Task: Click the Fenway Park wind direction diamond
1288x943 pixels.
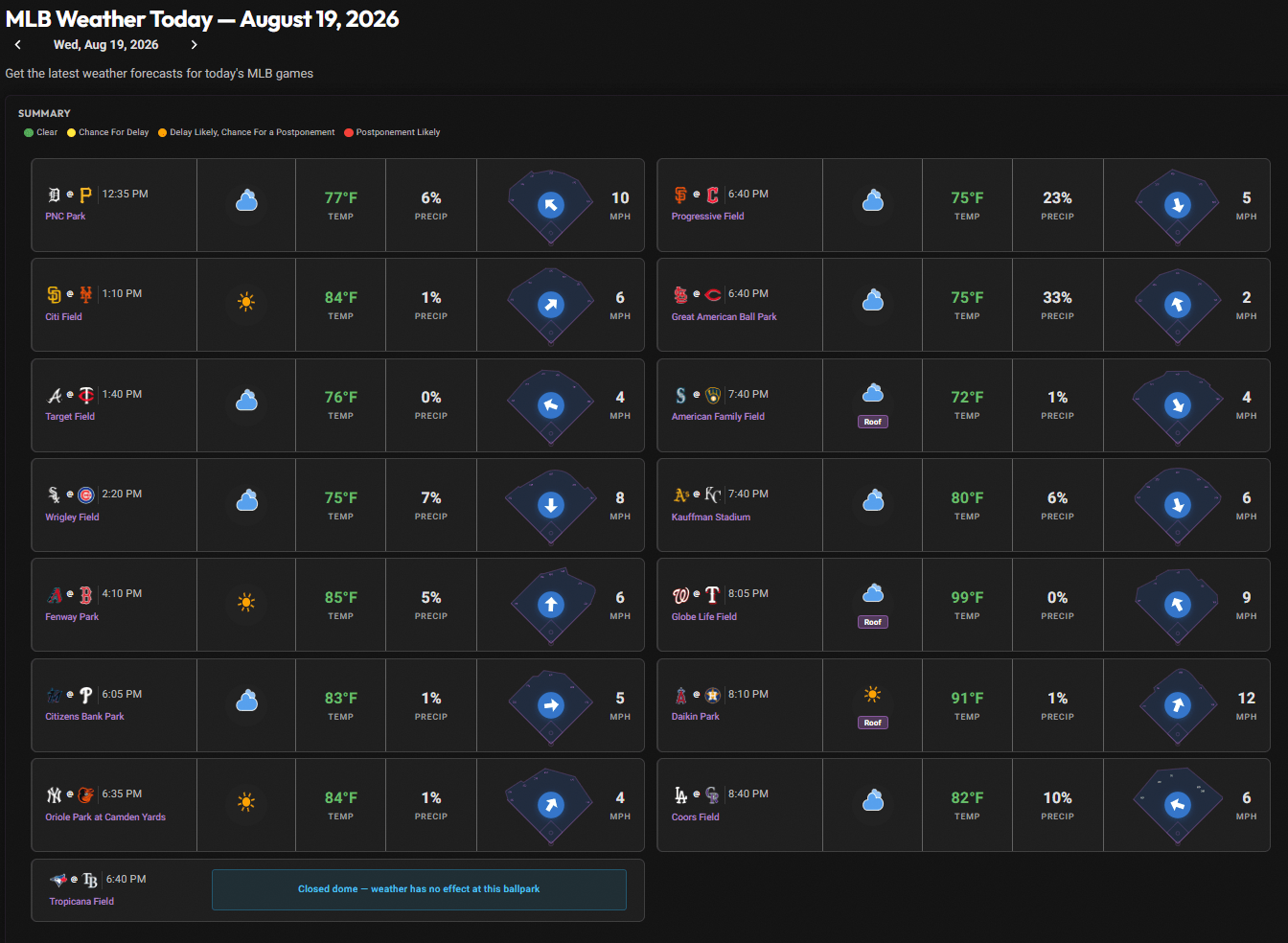Action: [551, 606]
